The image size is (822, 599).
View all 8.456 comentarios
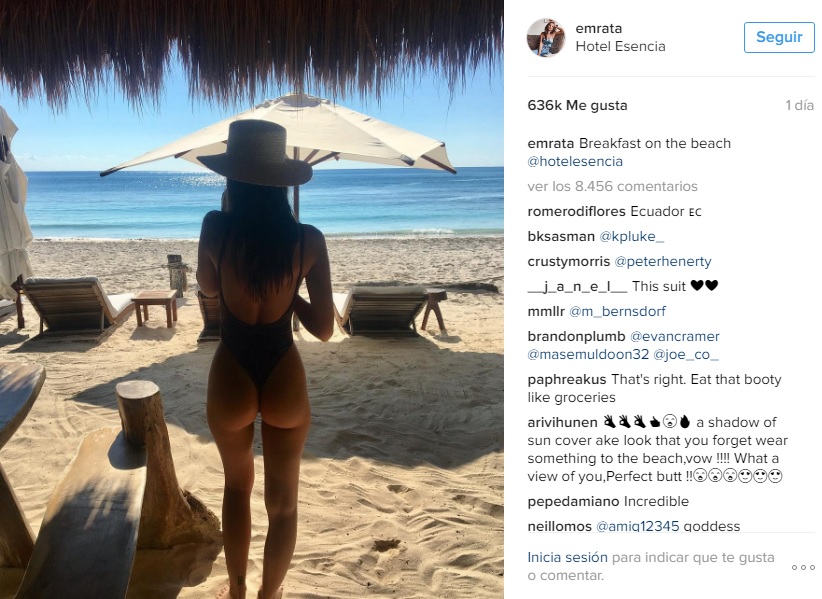pyautogui.click(x=612, y=186)
